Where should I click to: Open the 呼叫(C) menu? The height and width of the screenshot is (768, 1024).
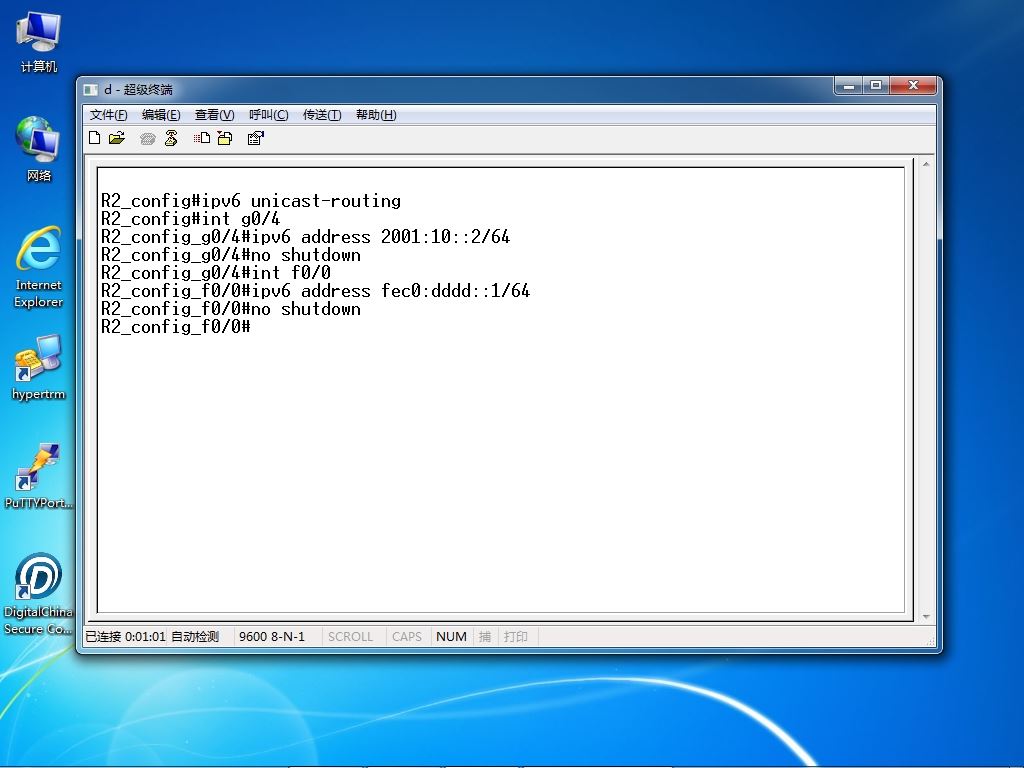click(x=268, y=115)
